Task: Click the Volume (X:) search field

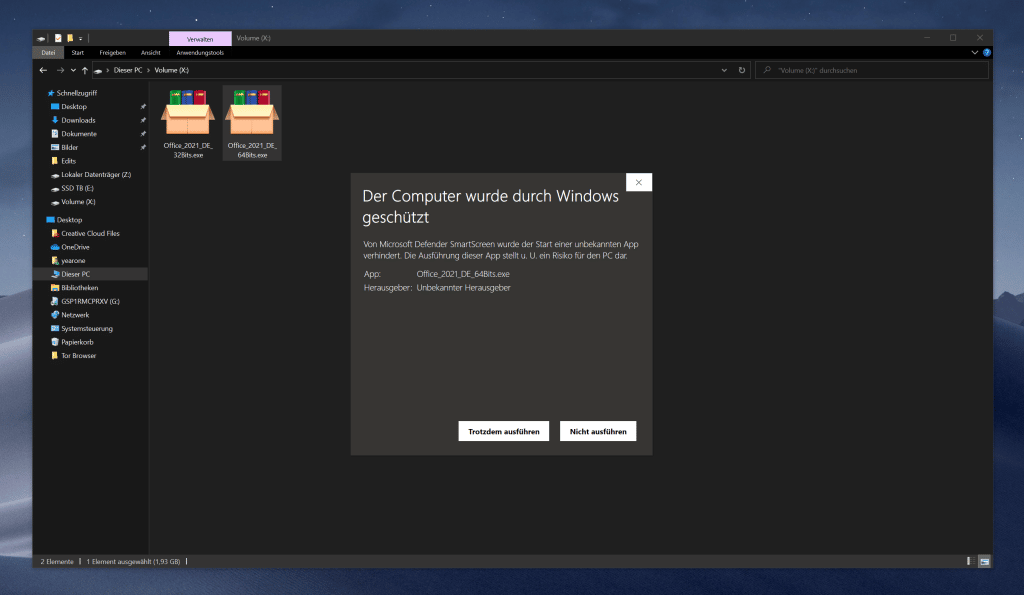Action: [x=872, y=70]
